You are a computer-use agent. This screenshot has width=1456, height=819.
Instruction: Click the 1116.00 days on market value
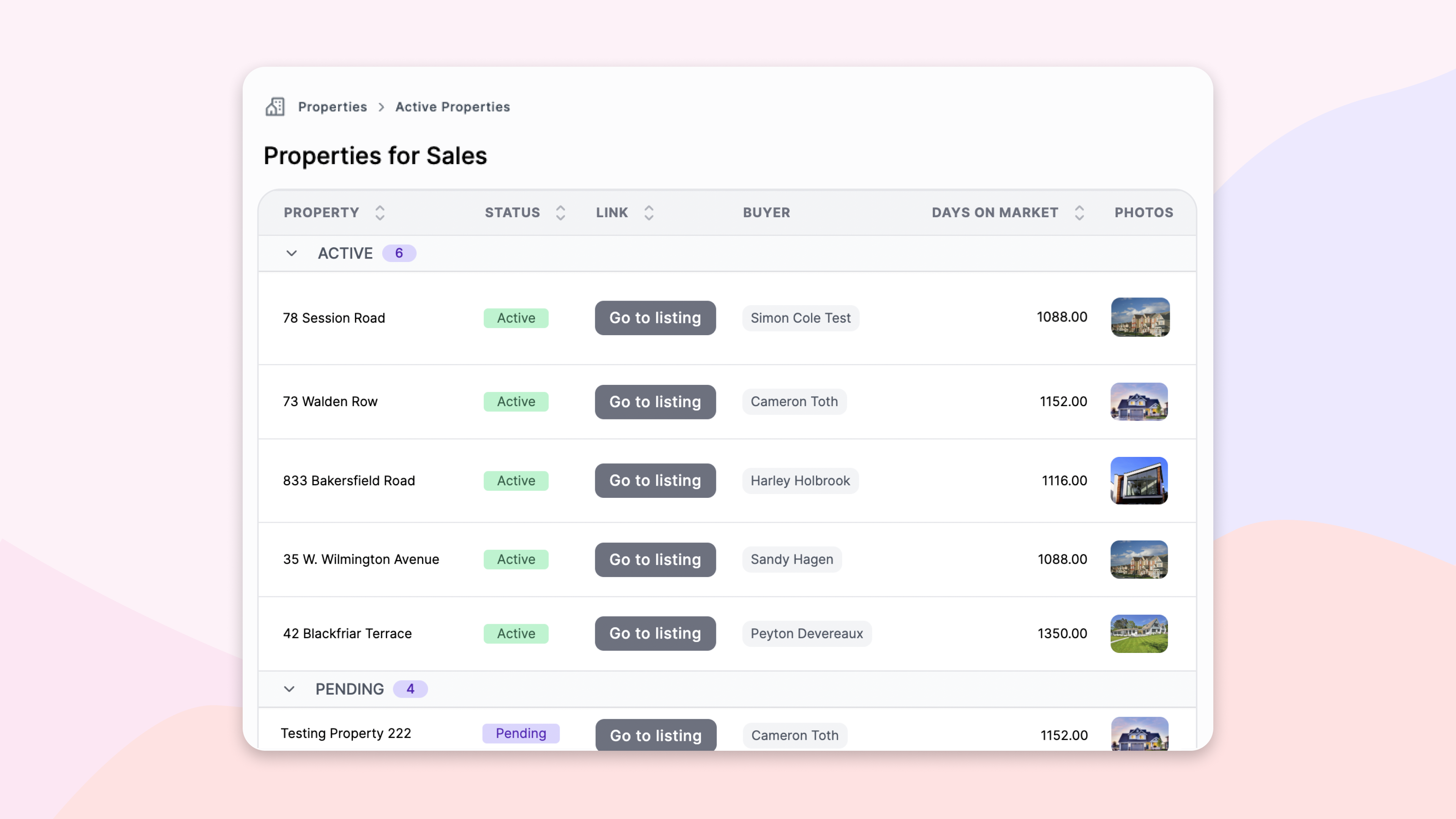(x=1064, y=480)
